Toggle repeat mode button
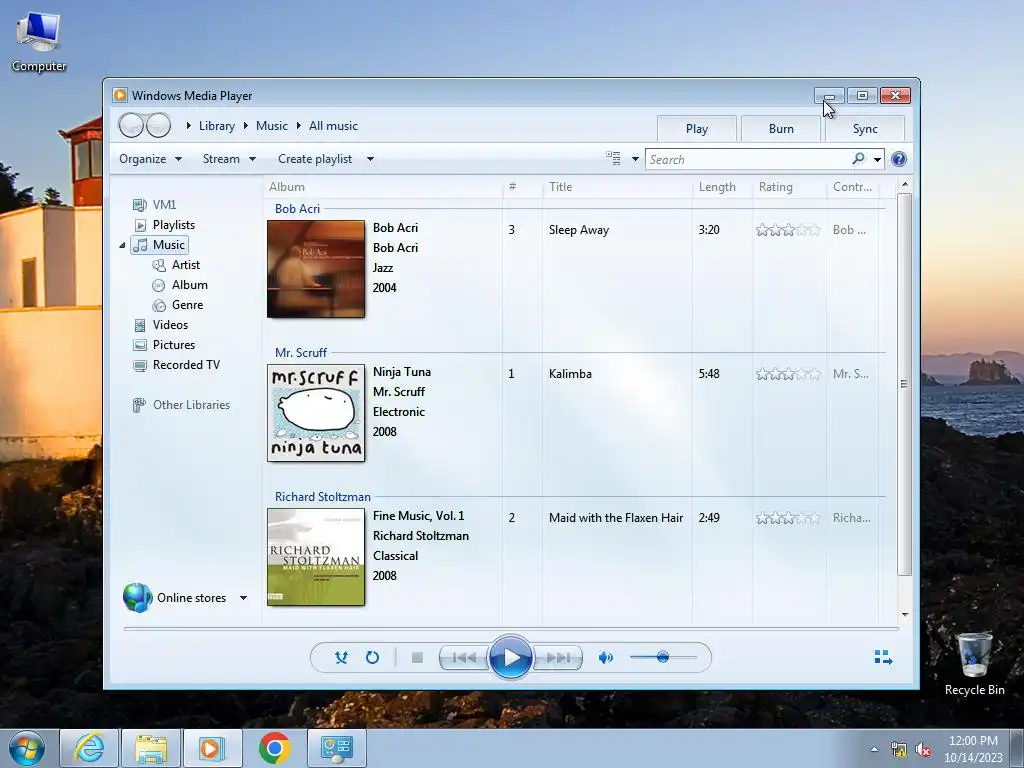This screenshot has width=1024, height=768. coord(372,658)
